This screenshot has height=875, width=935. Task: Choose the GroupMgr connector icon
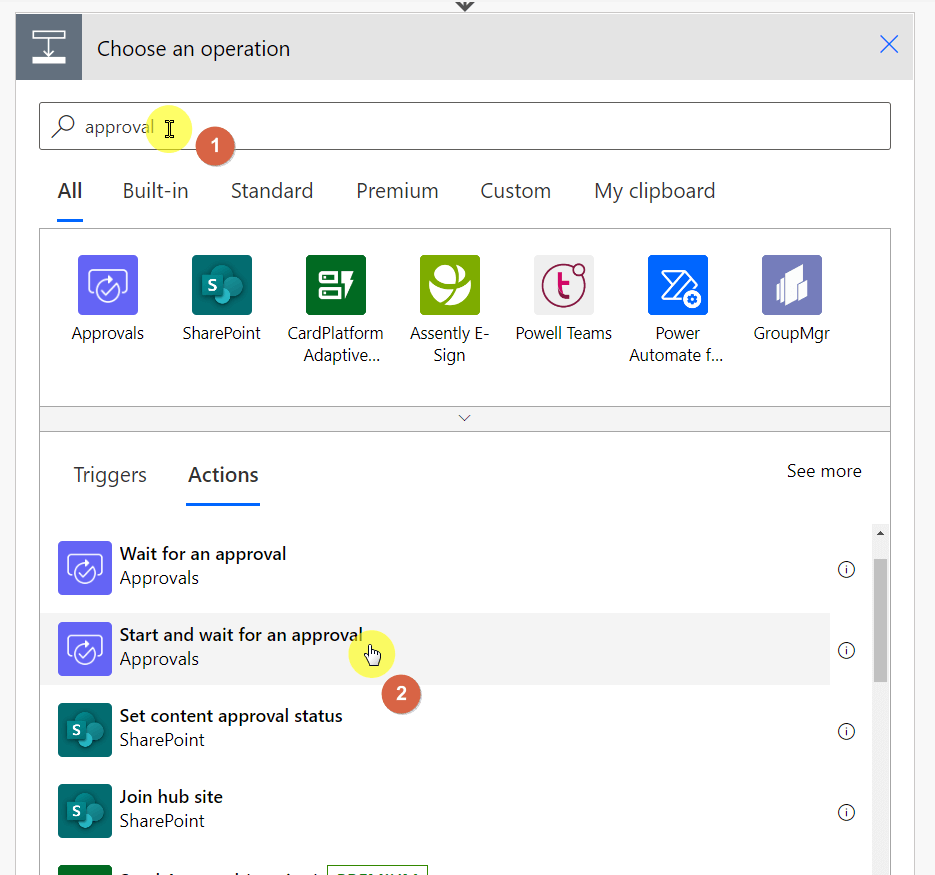792,285
